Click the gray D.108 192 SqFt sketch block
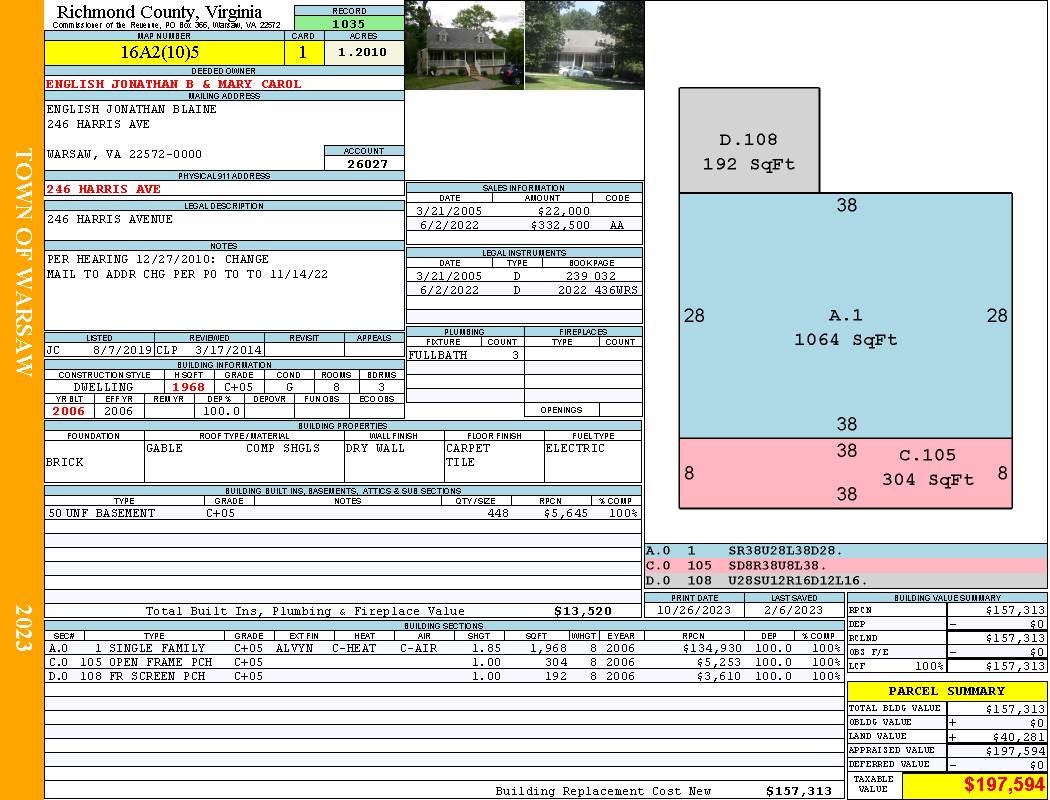This screenshot has width=1050, height=800. (x=749, y=140)
